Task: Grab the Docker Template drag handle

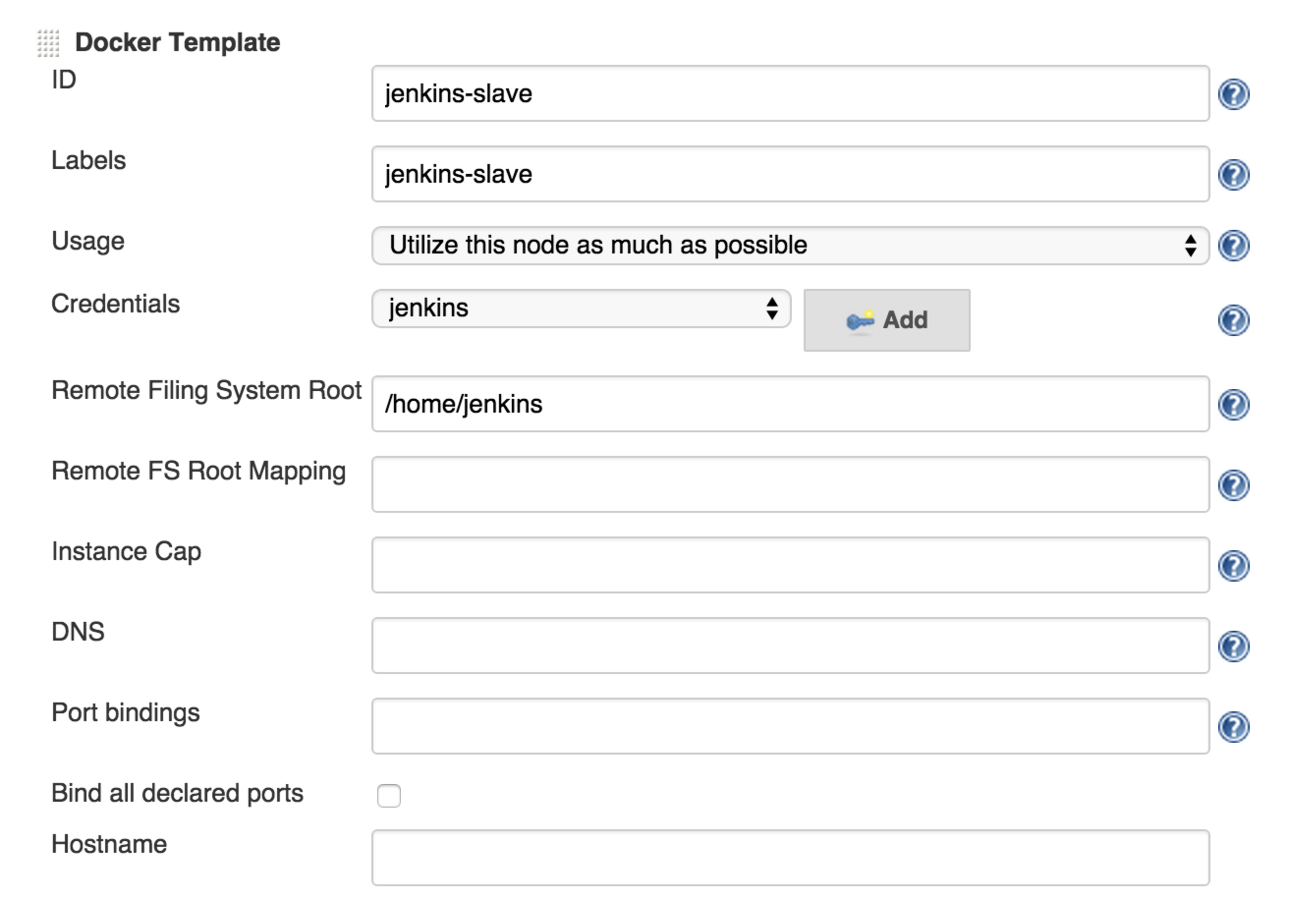Action: point(49,43)
